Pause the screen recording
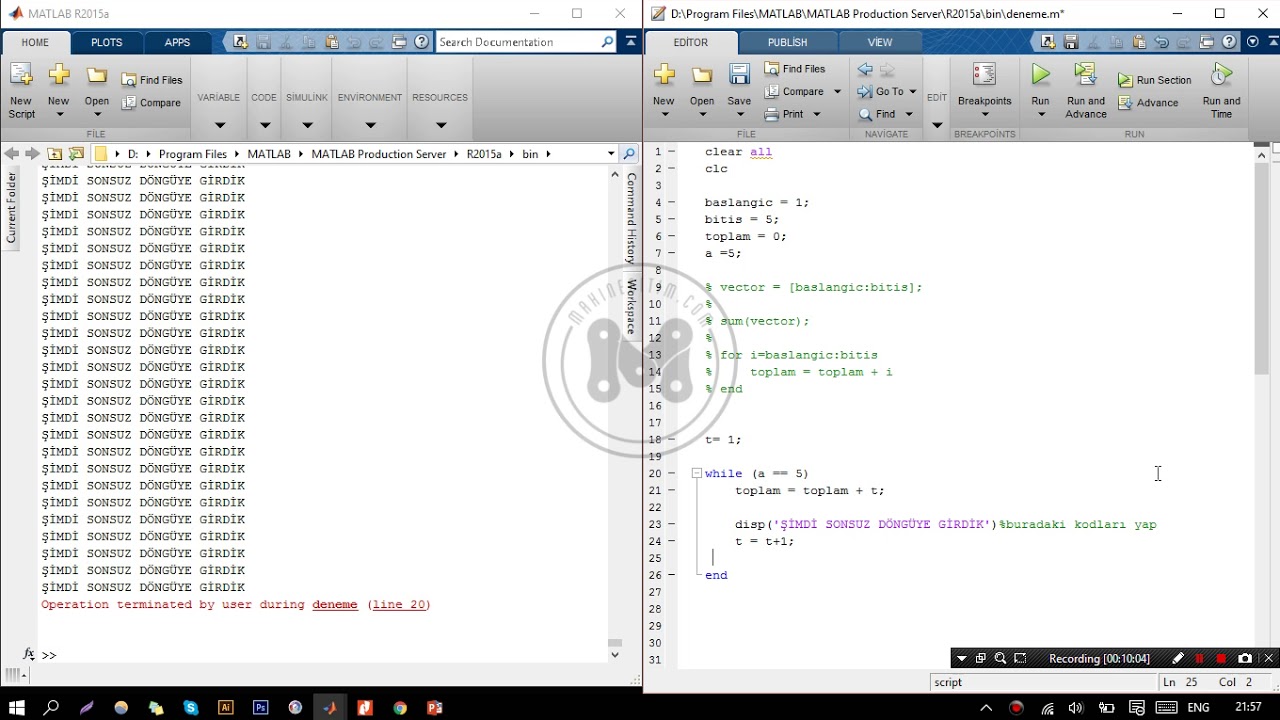This screenshot has width=1280, height=720. (1199, 658)
